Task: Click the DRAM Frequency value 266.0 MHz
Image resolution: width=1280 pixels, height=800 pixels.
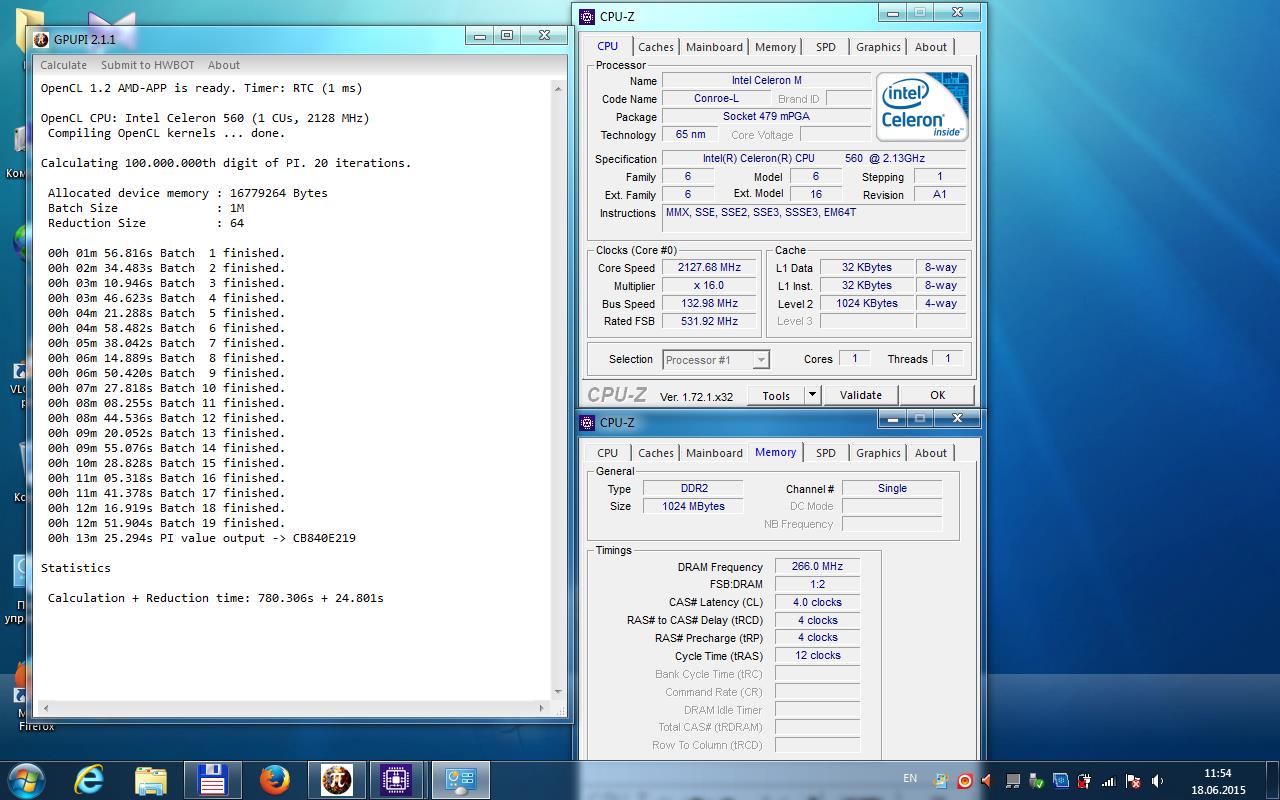Action: click(817, 567)
